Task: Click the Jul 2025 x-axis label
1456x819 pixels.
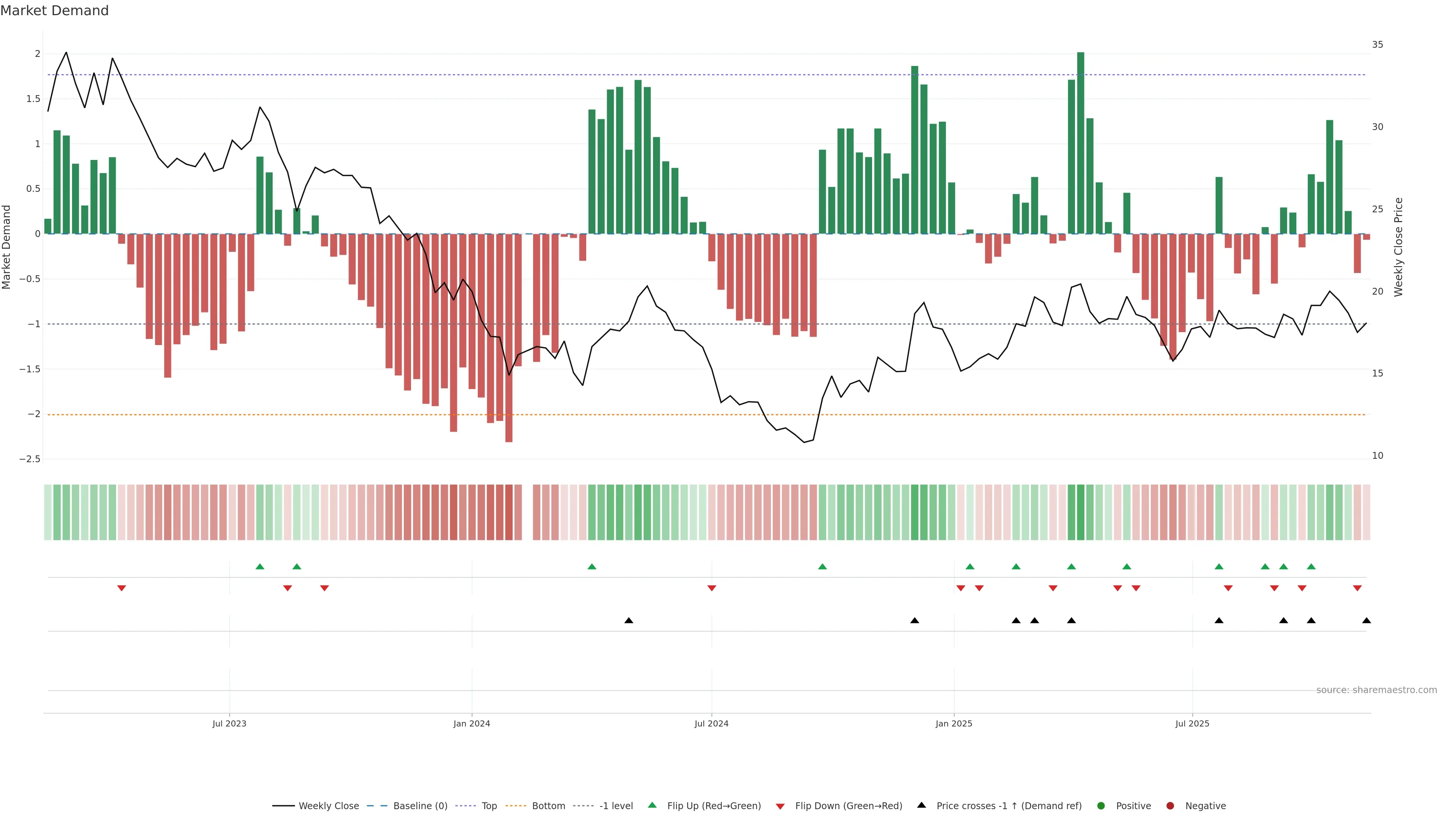Action: [1192, 723]
